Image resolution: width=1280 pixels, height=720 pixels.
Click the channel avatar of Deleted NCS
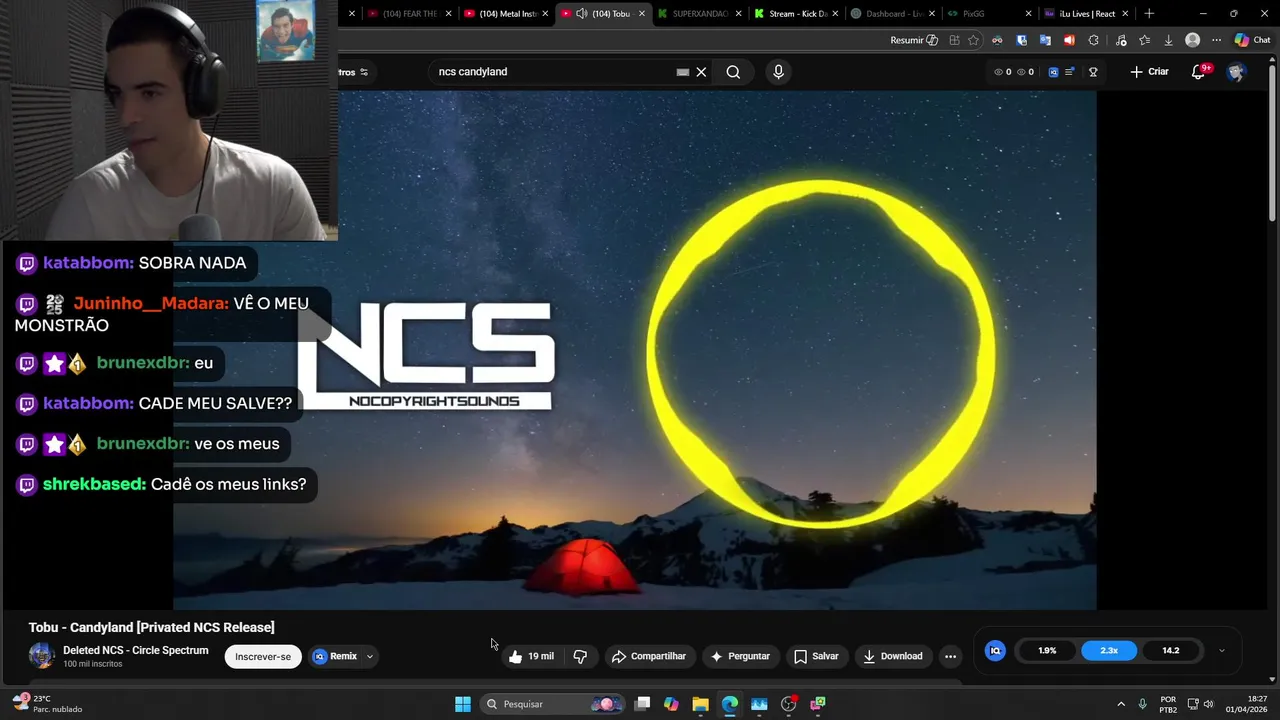[41, 656]
